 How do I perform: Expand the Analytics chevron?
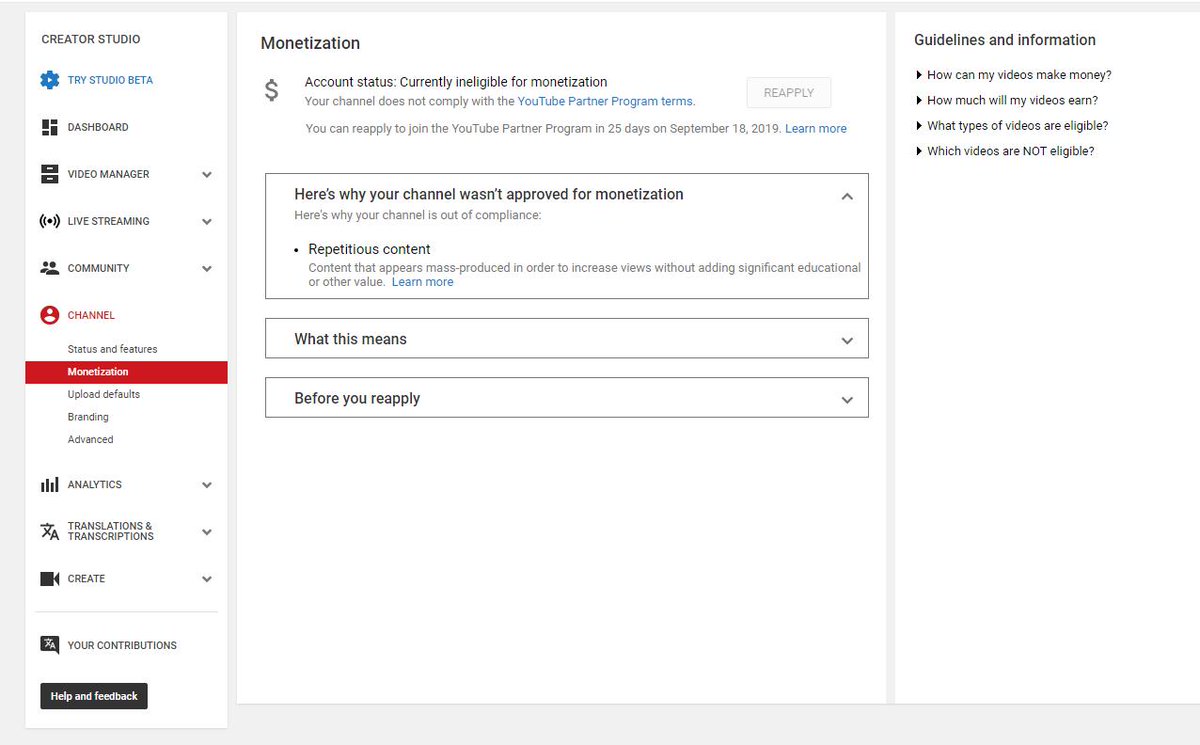pos(207,485)
